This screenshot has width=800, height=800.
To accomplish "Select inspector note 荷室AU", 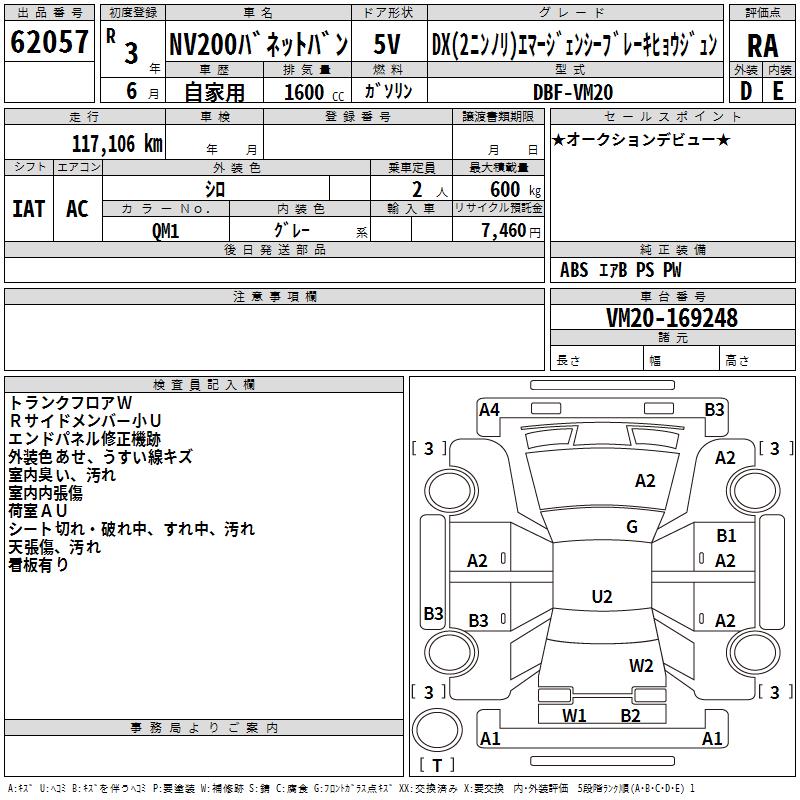I will [x=38, y=511].
